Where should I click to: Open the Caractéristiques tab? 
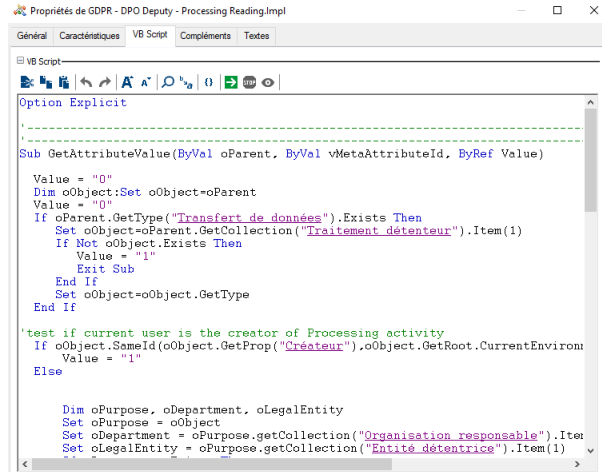pyautogui.click(x=88, y=36)
